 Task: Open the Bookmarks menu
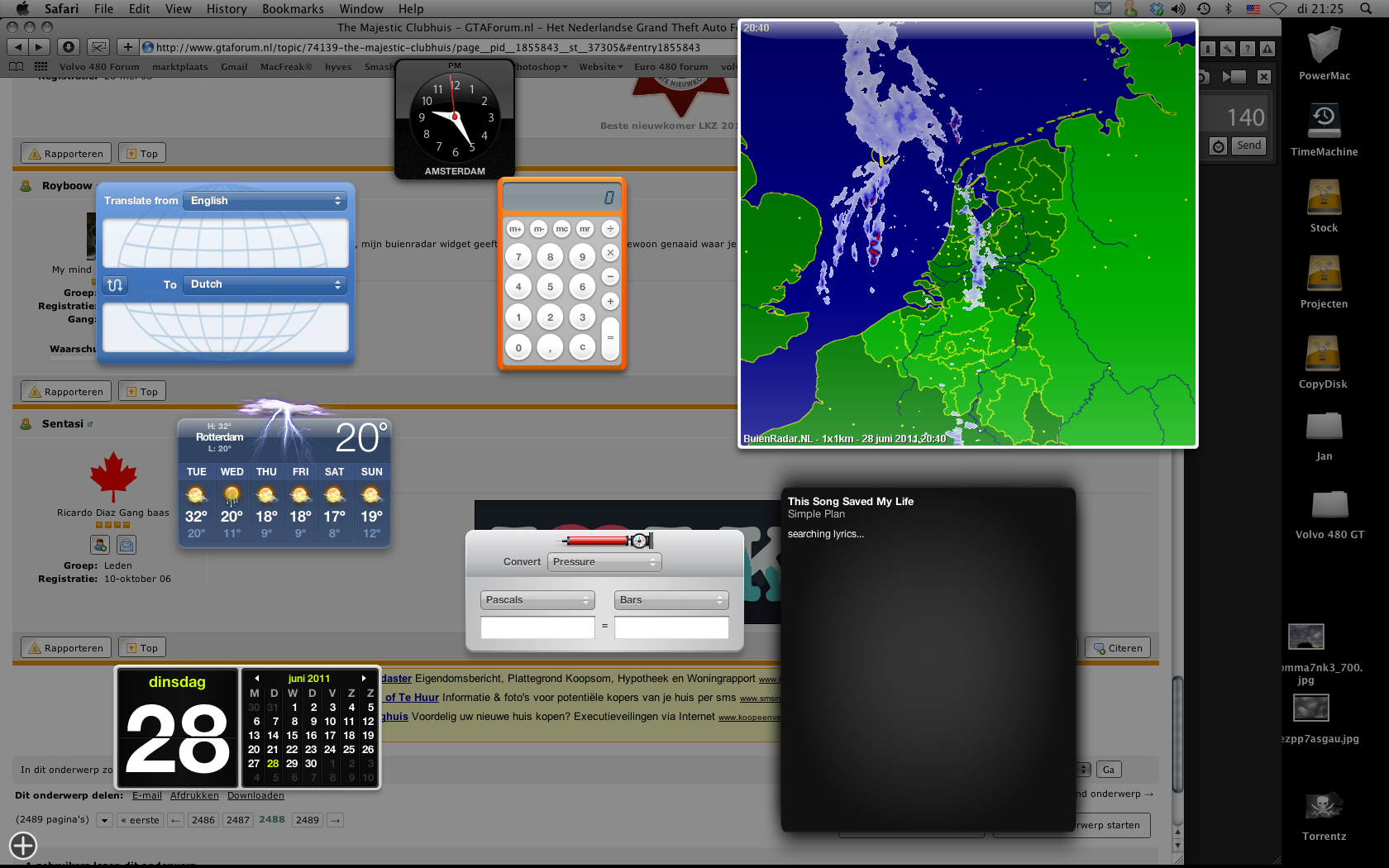[x=293, y=8]
